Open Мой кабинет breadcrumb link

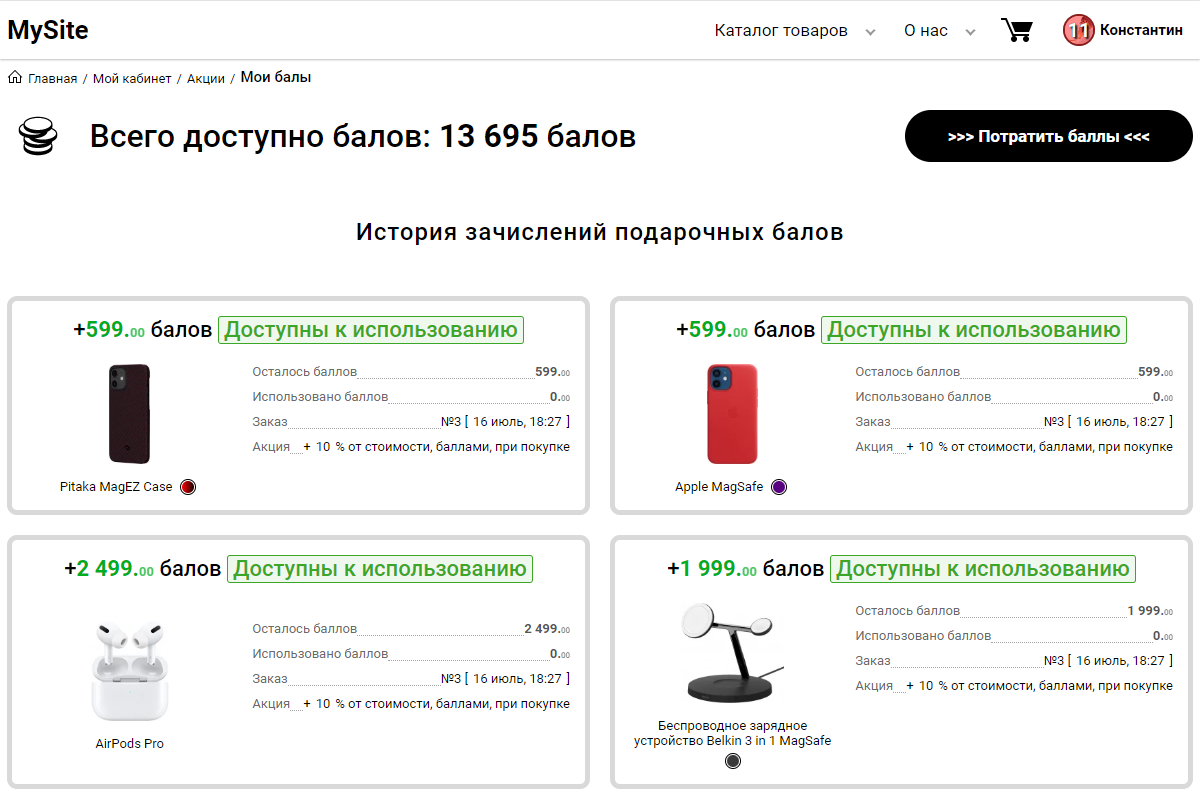(x=132, y=78)
